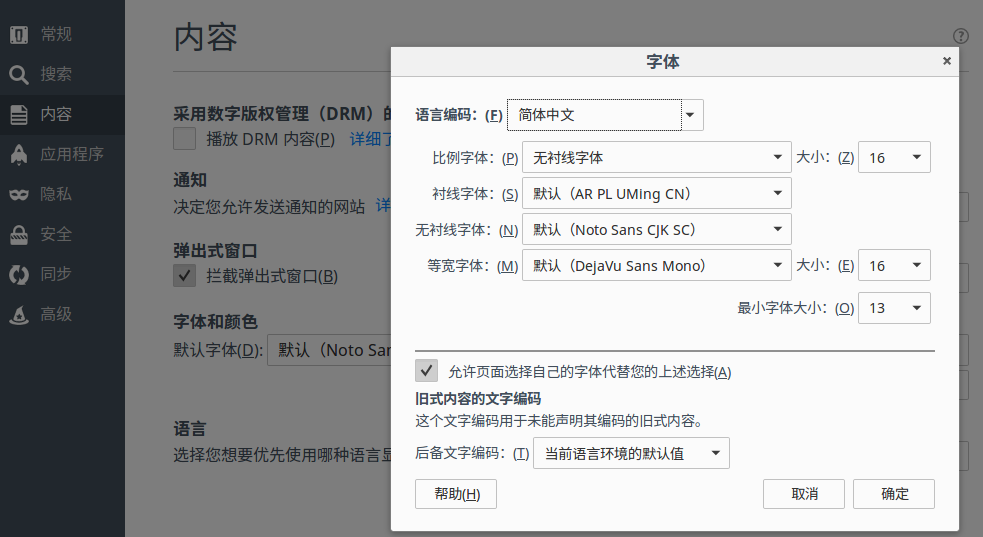Click the help question mark icon
Screen dimensions: 983x537
click(x=961, y=36)
